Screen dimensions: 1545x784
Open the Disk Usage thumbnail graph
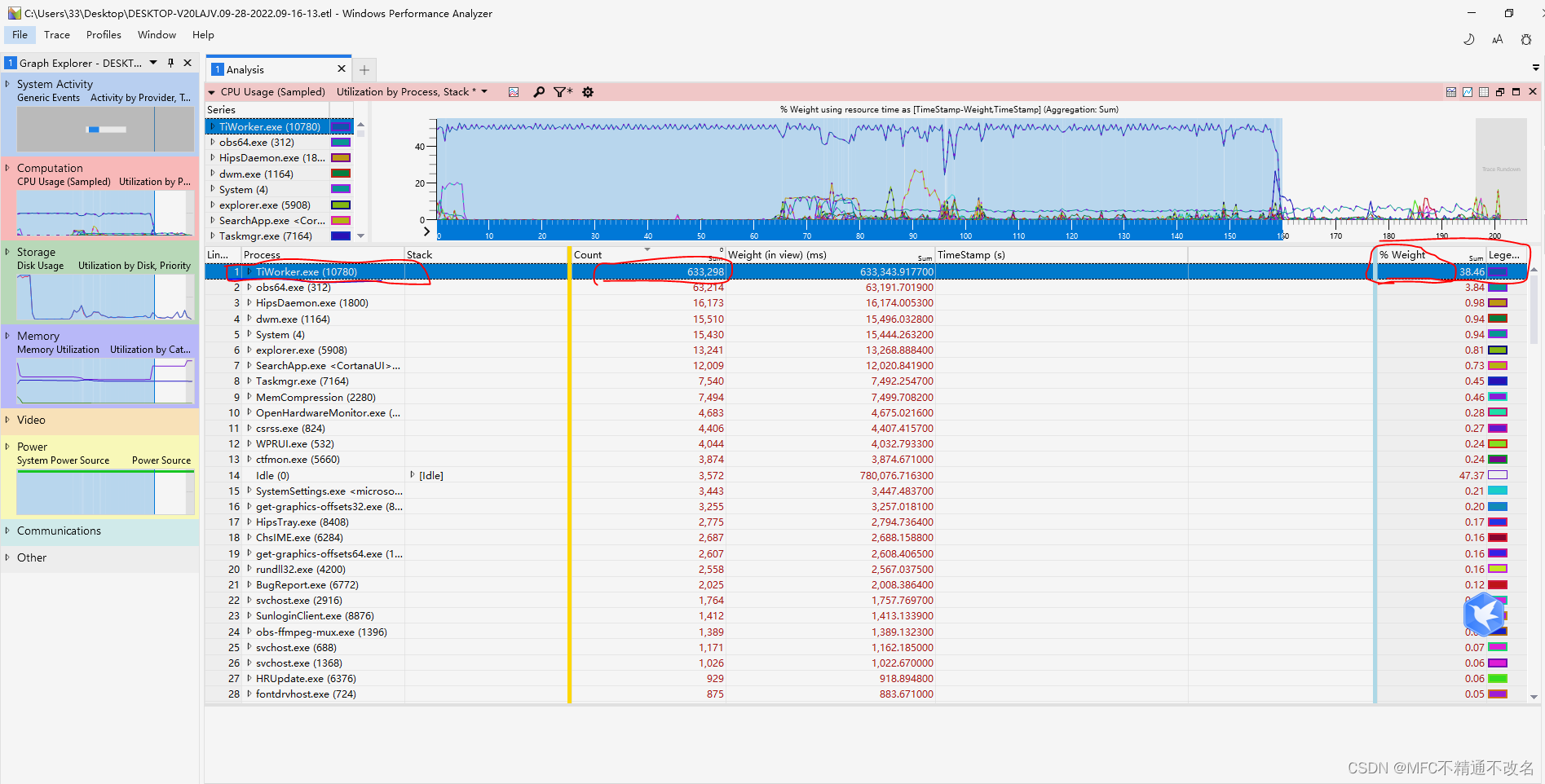[105, 297]
